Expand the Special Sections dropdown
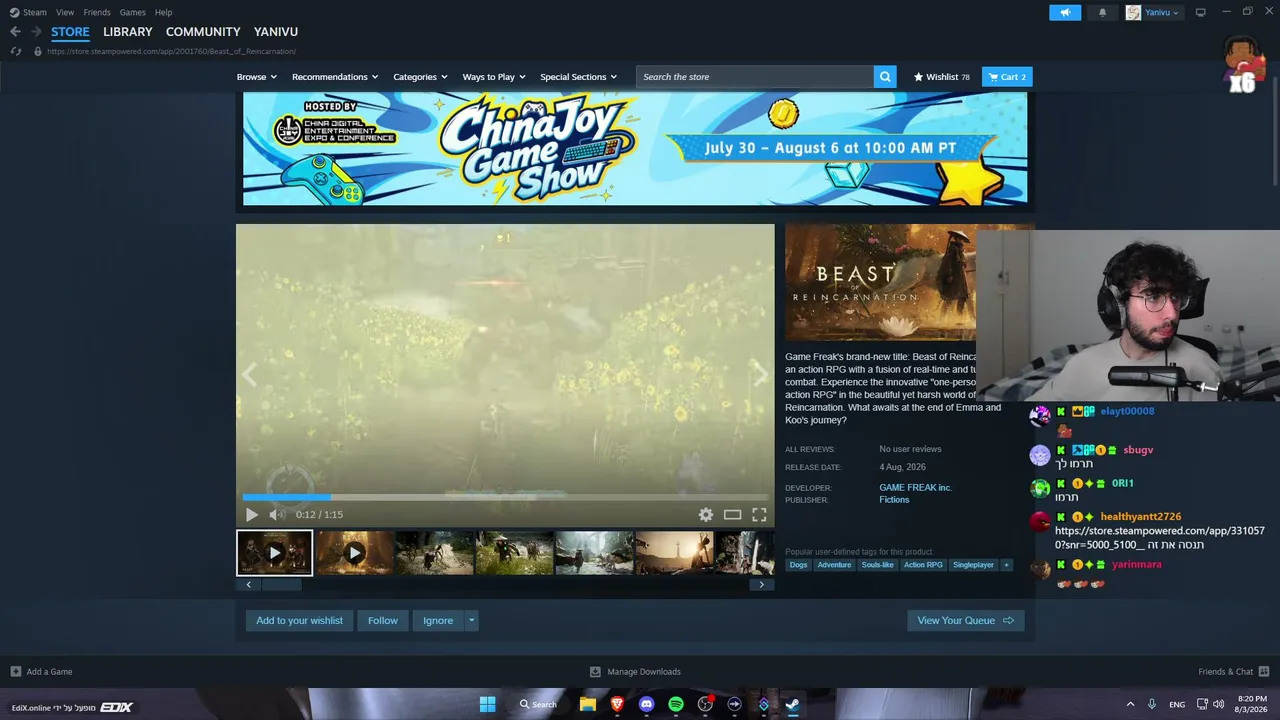Screen dimensions: 1280x720 [578, 77]
